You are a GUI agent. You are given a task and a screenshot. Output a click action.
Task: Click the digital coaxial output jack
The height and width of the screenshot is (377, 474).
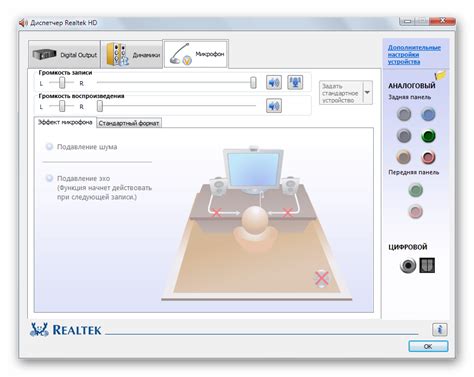pos(408,265)
